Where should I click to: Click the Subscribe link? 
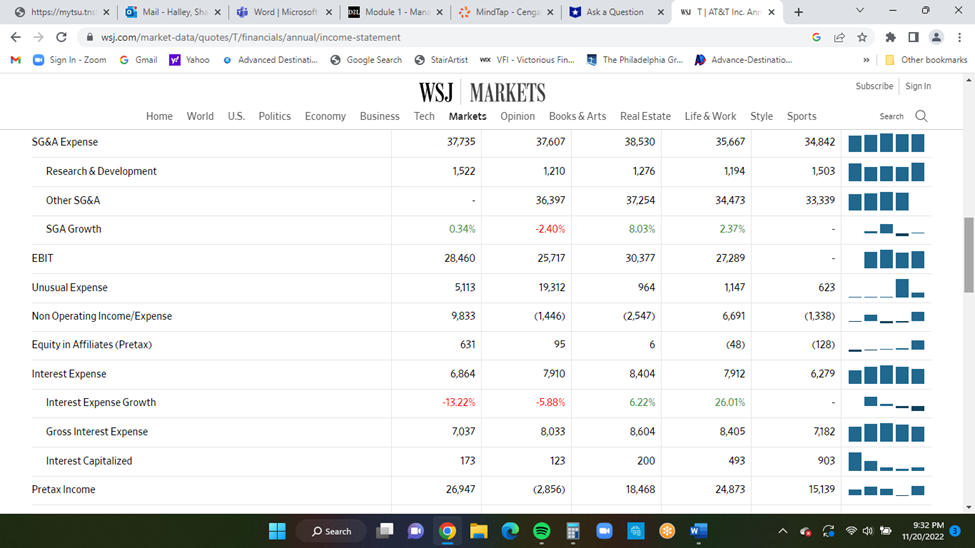874,86
